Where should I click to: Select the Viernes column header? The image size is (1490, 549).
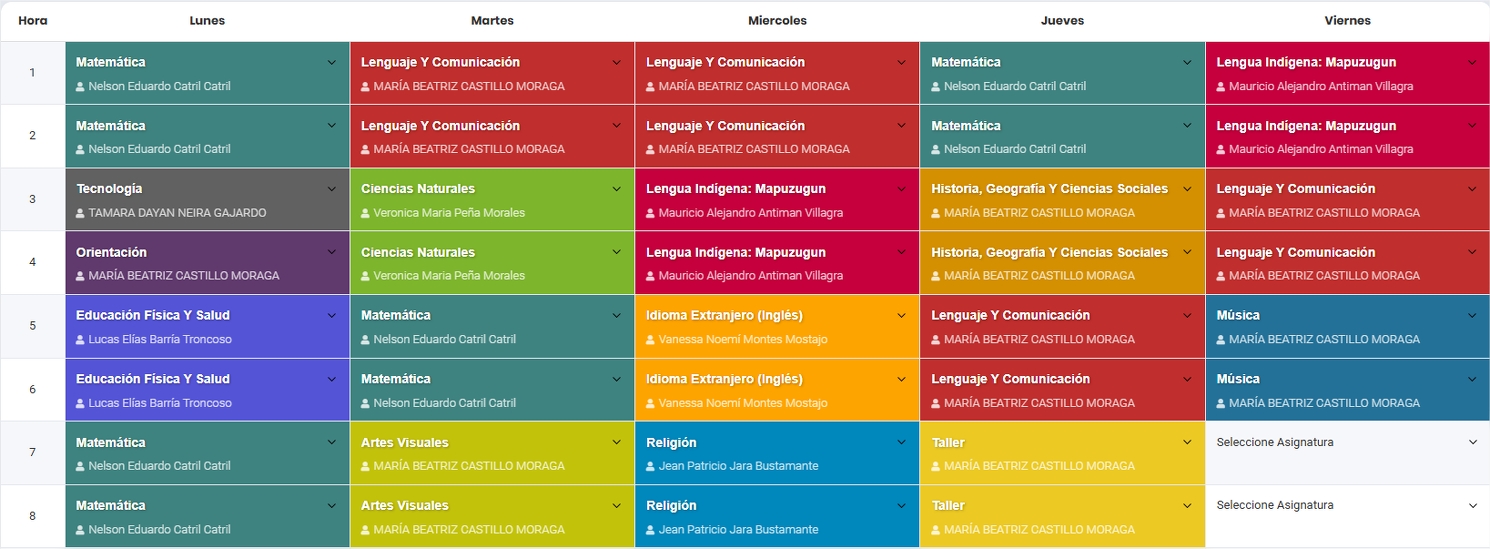(x=1347, y=20)
